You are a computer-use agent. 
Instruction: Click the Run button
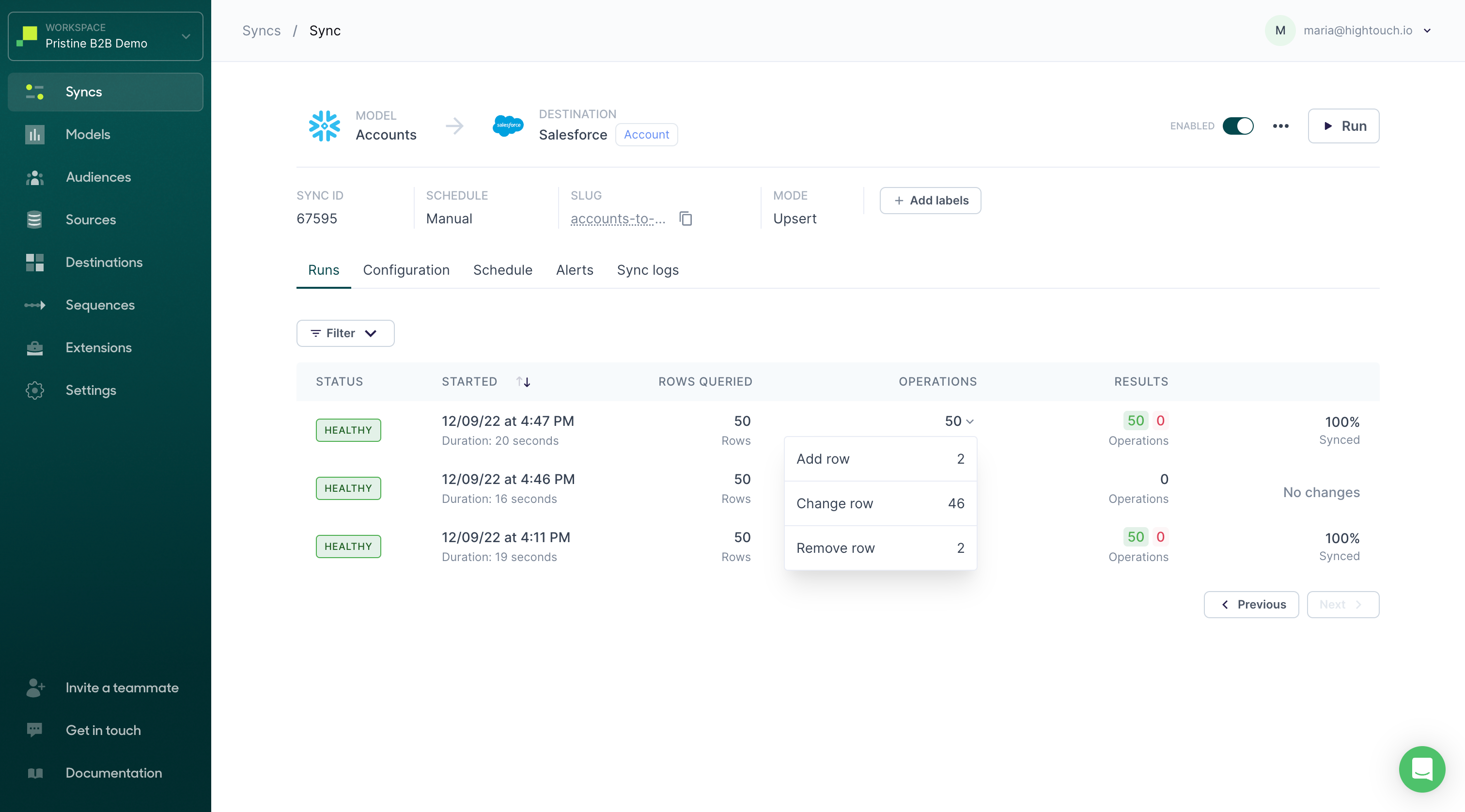1343,125
